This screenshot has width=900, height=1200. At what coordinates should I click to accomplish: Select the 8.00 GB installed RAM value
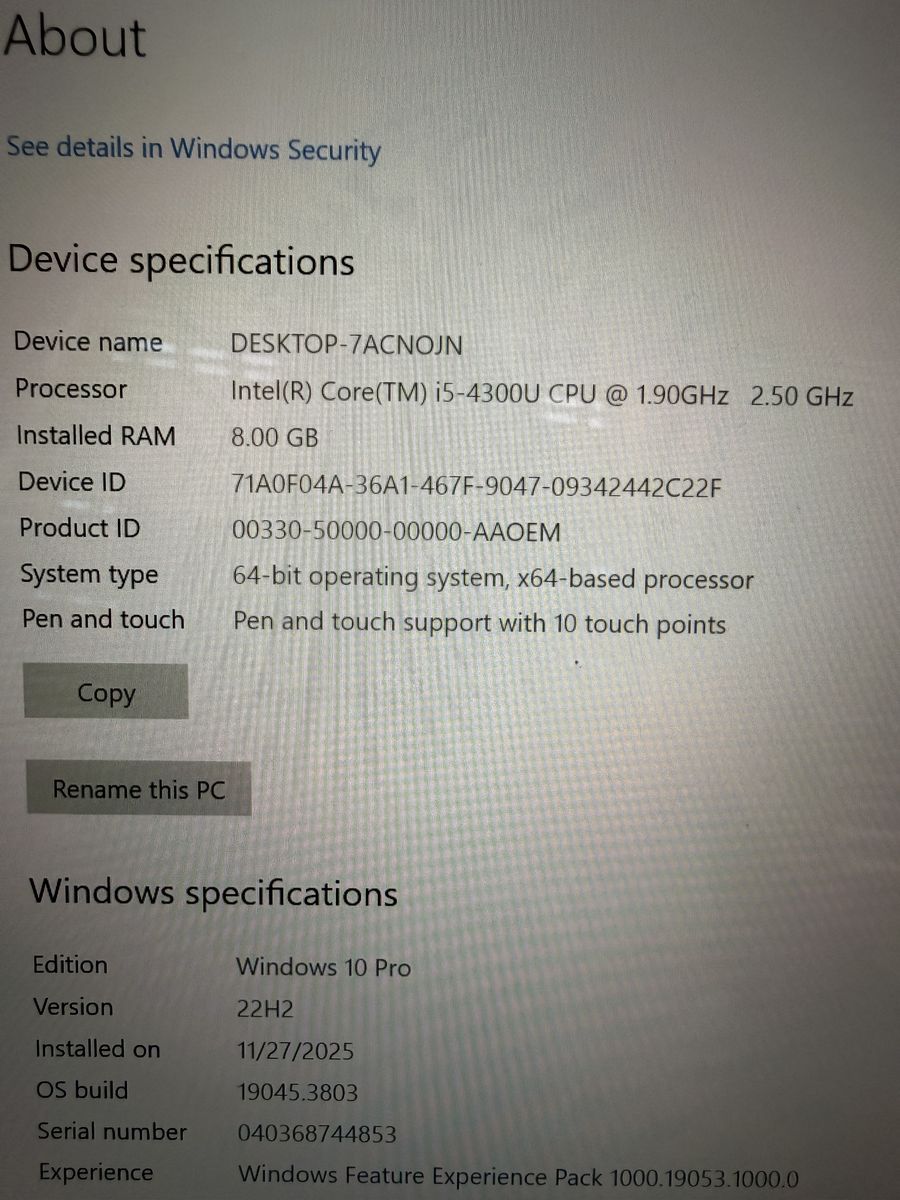(275, 437)
